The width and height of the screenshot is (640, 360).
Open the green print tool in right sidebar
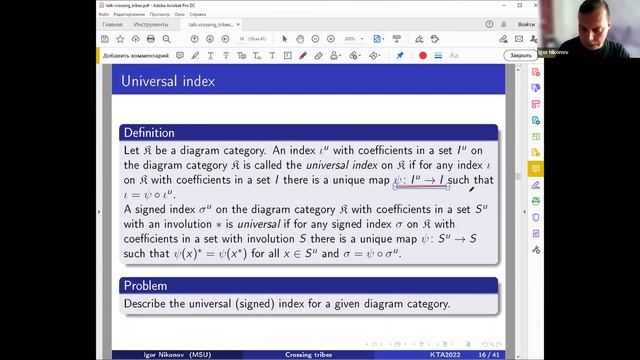coord(536,201)
